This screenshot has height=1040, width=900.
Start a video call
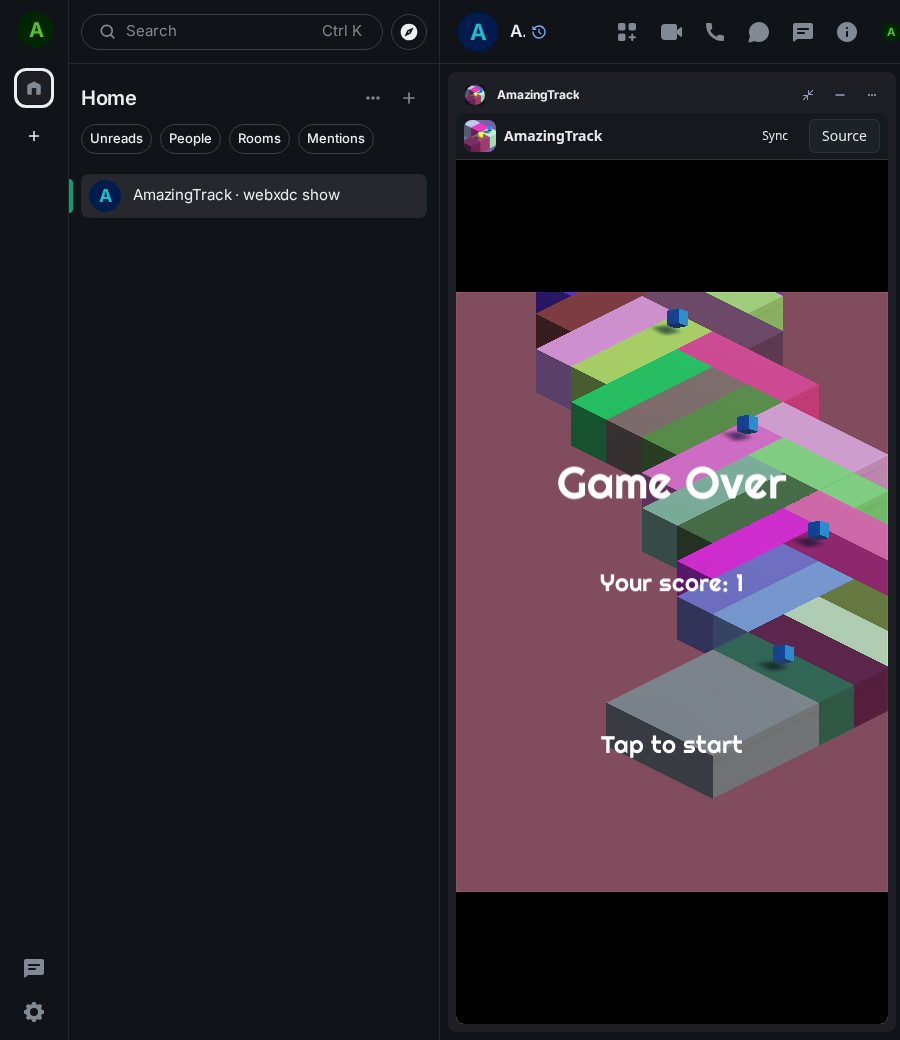(x=671, y=32)
